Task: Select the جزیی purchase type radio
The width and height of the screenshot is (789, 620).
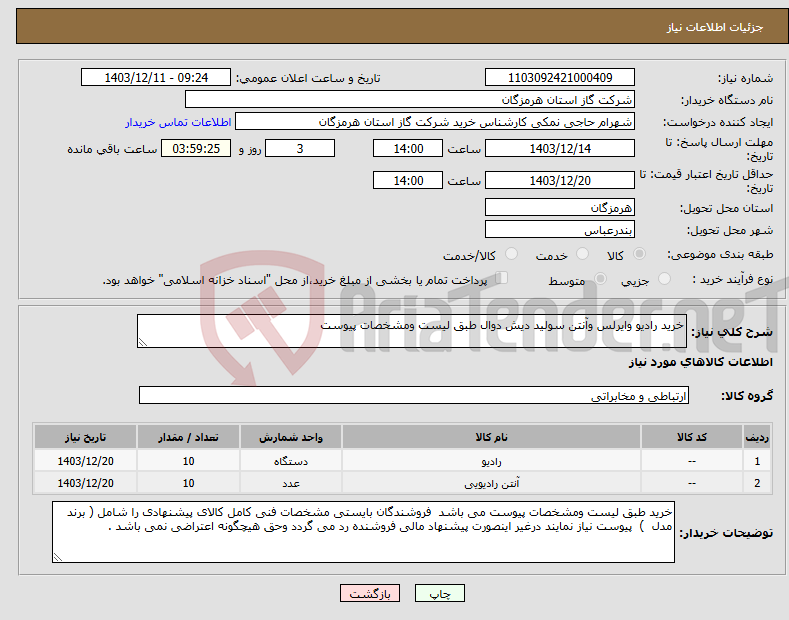Action: click(664, 279)
